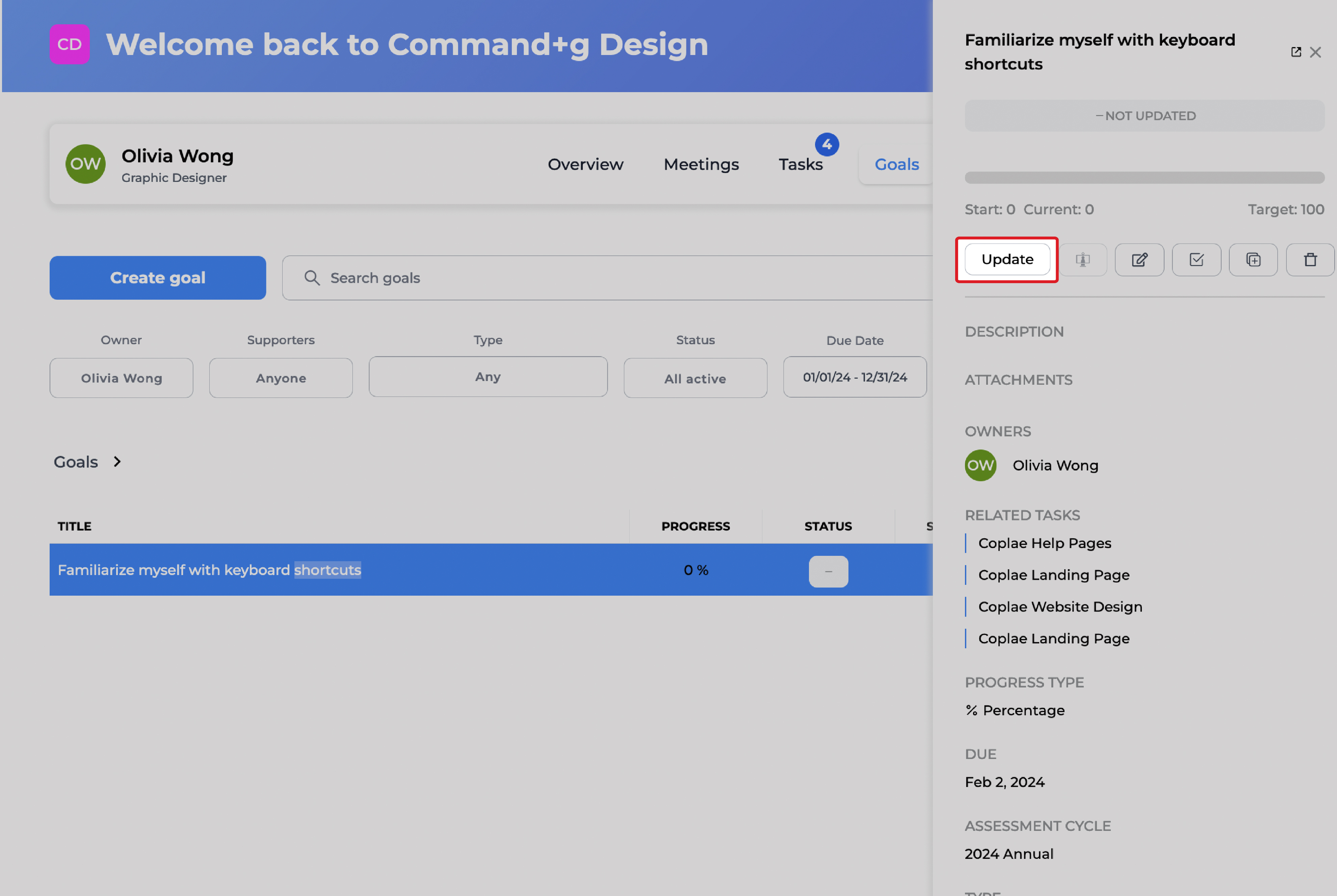This screenshot has width=1337, height=896.
Task: Click the mark goal complete checkmark icon
Action: pyautogui.click(x=1197, y=260)
